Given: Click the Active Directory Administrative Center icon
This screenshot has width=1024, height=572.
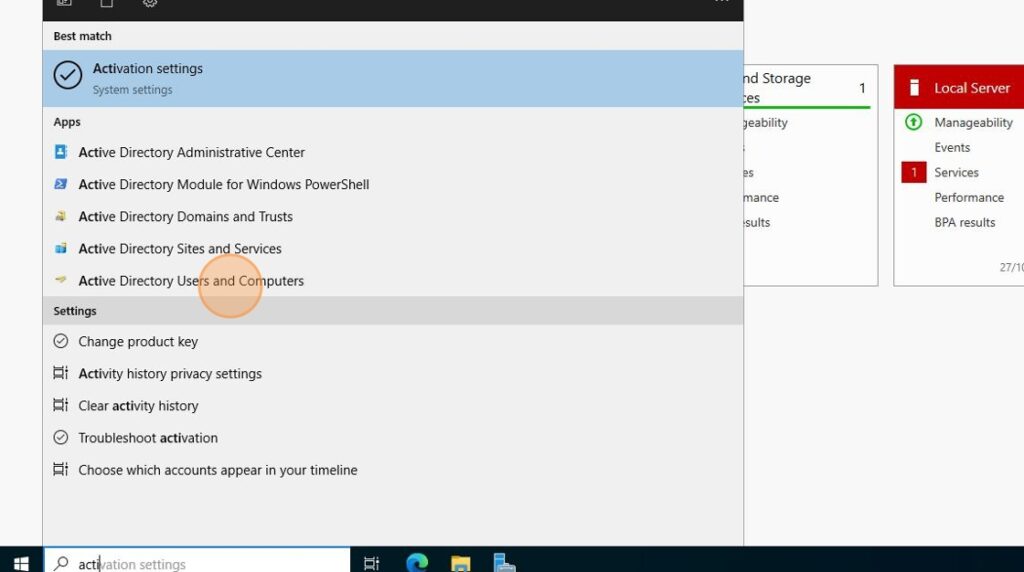Looking at the screenshot, I should (x=61, y=152).
